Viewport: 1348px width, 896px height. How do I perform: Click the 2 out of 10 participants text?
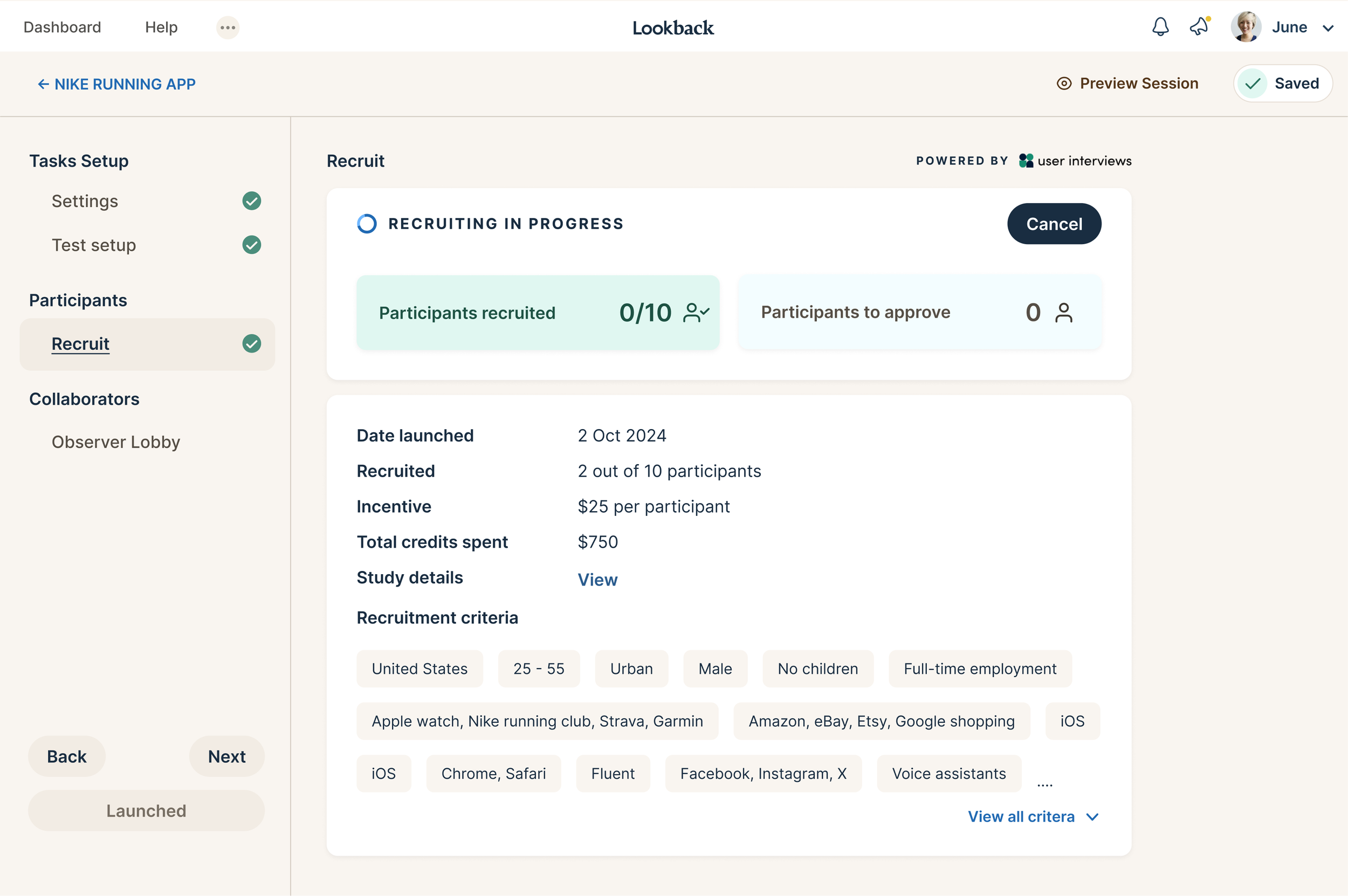tap(669, 471)
